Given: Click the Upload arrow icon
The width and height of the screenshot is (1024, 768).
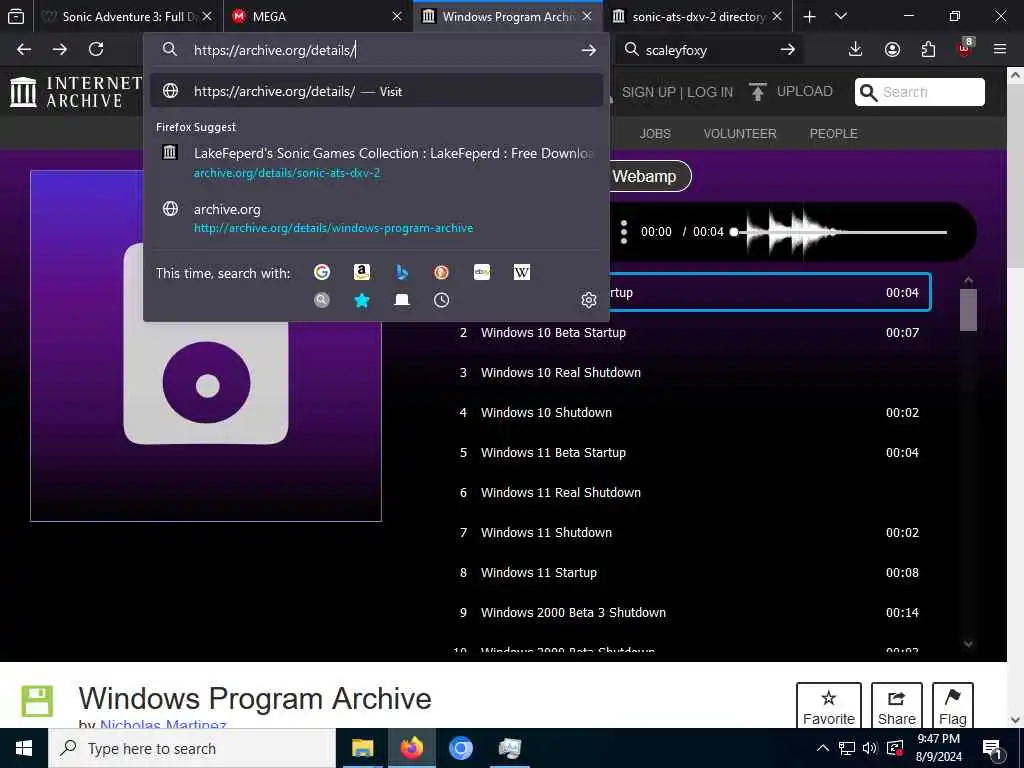Looking at the screenshot, I should pyautogui.click(x=758, y=92).
